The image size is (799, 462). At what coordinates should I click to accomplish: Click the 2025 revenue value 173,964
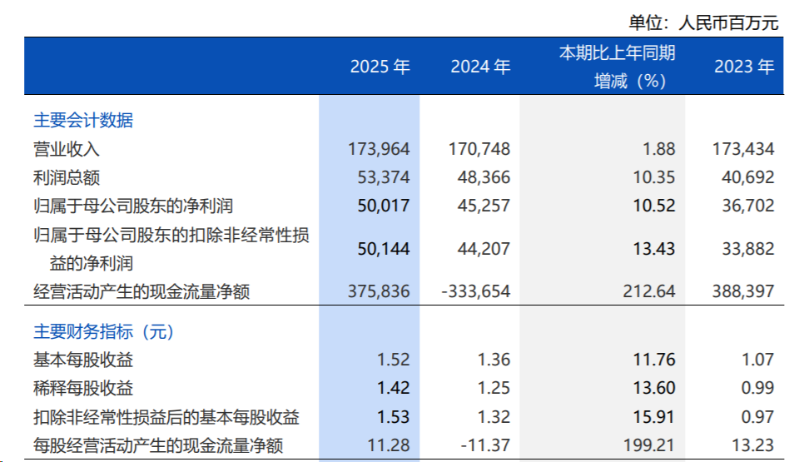pos(380,149)
